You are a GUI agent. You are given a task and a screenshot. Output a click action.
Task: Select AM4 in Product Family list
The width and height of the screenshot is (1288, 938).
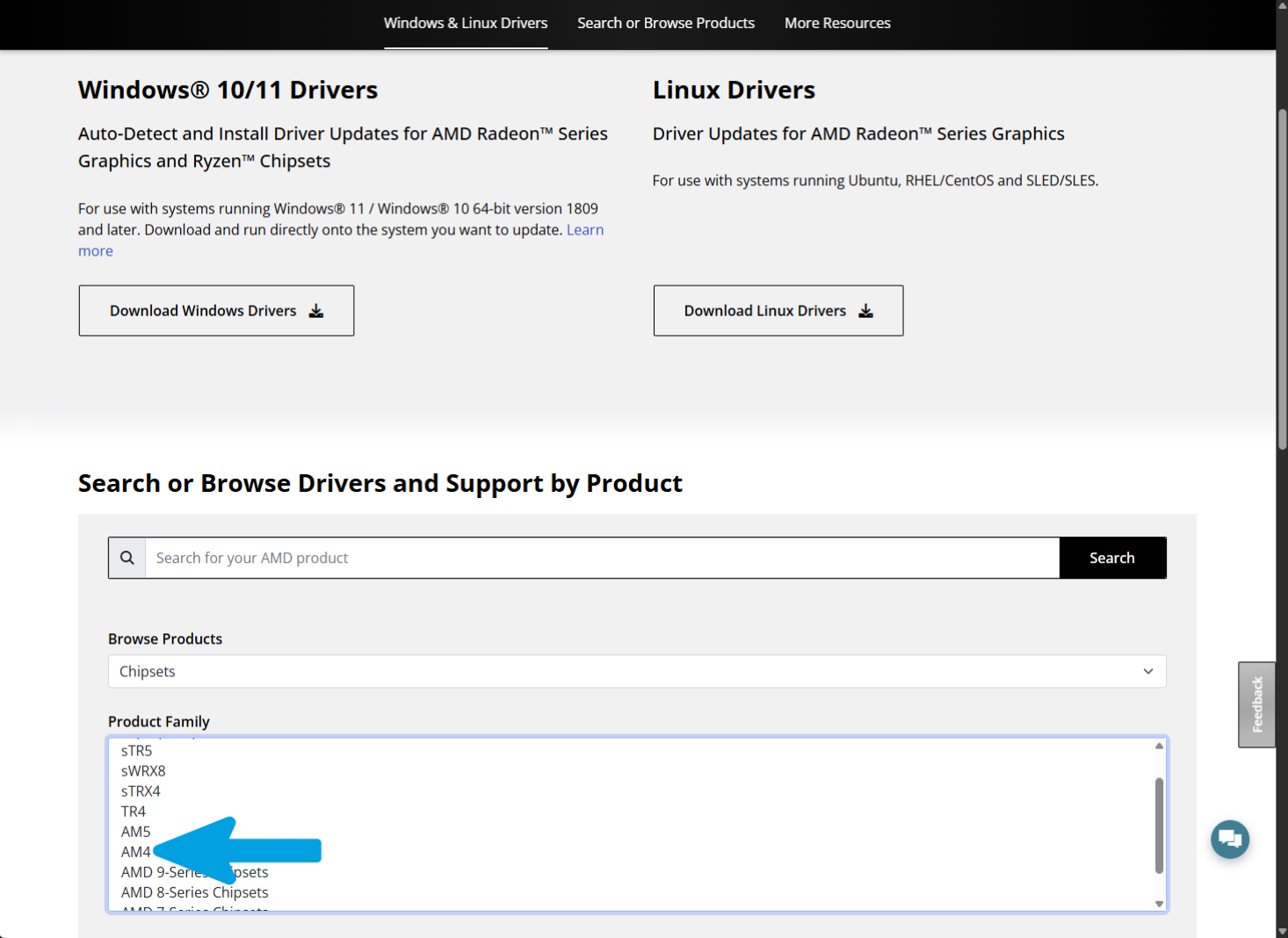coord(136,852)
